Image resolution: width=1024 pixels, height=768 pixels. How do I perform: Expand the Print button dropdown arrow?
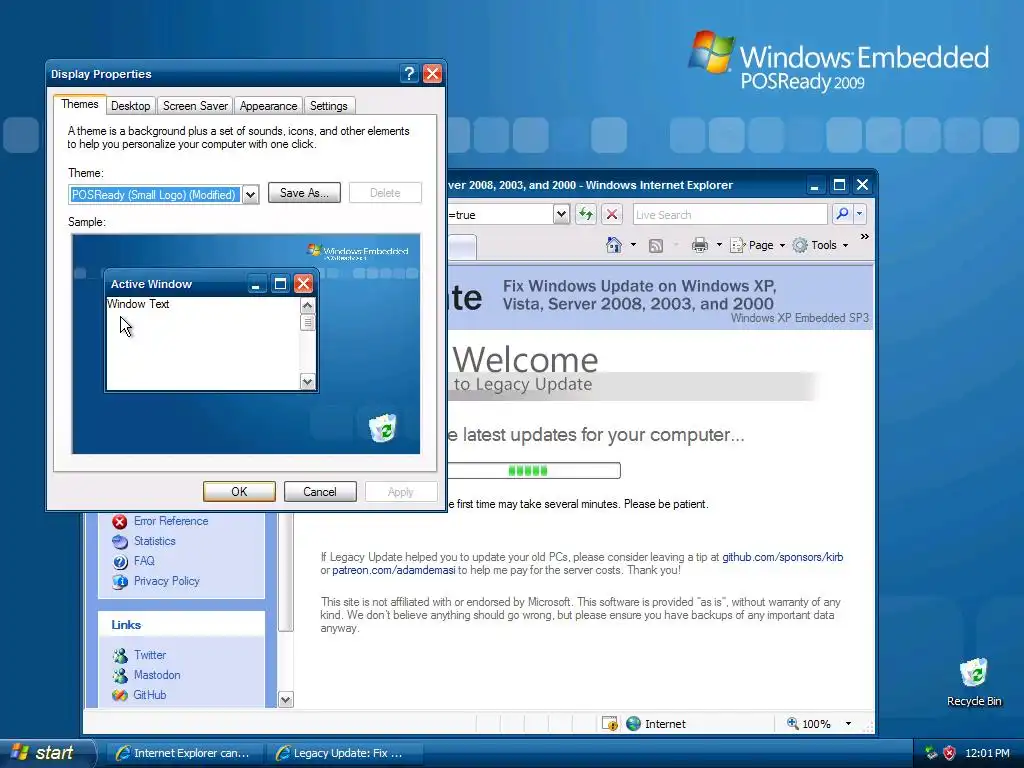[719, 245]
